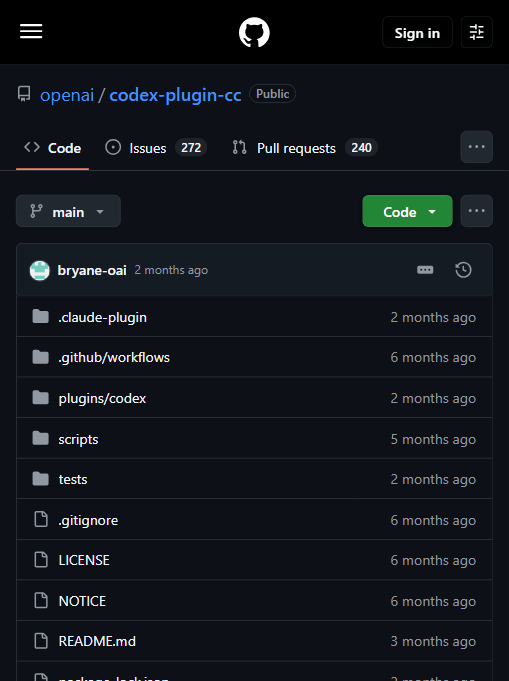Click '2 months ago' next to bryane-oai
Viewport: 509px width, 681px height.
171,270
